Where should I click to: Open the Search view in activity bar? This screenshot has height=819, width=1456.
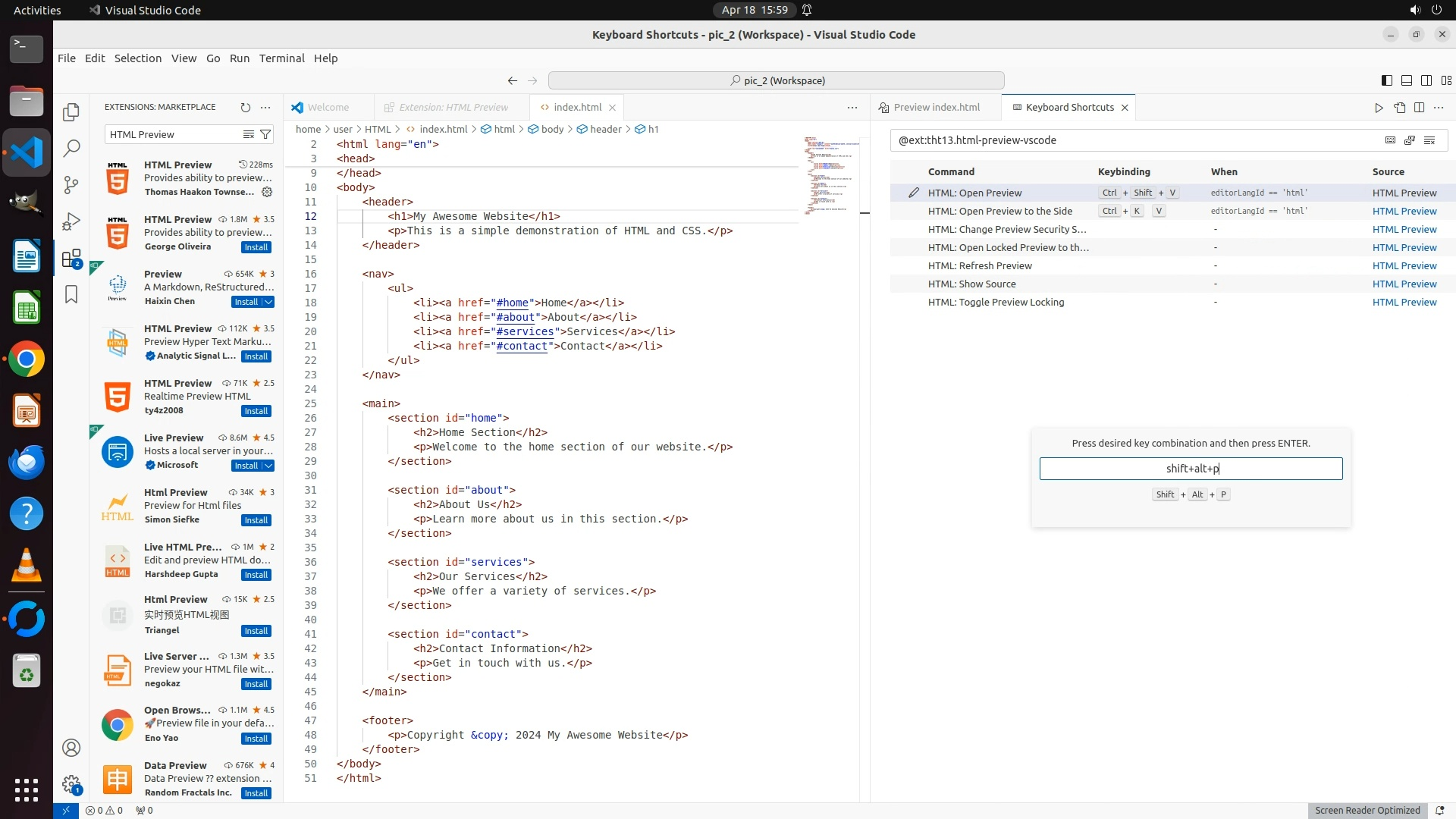(x=71, y=149)
